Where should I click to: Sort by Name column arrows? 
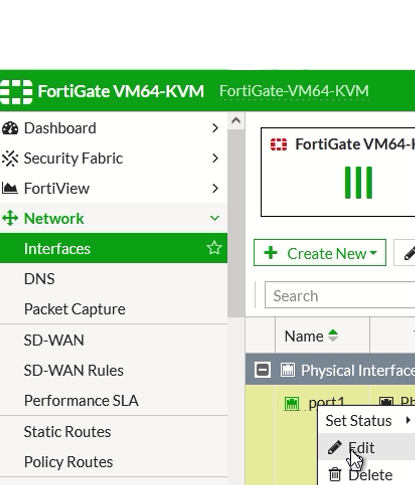(333, 336)
